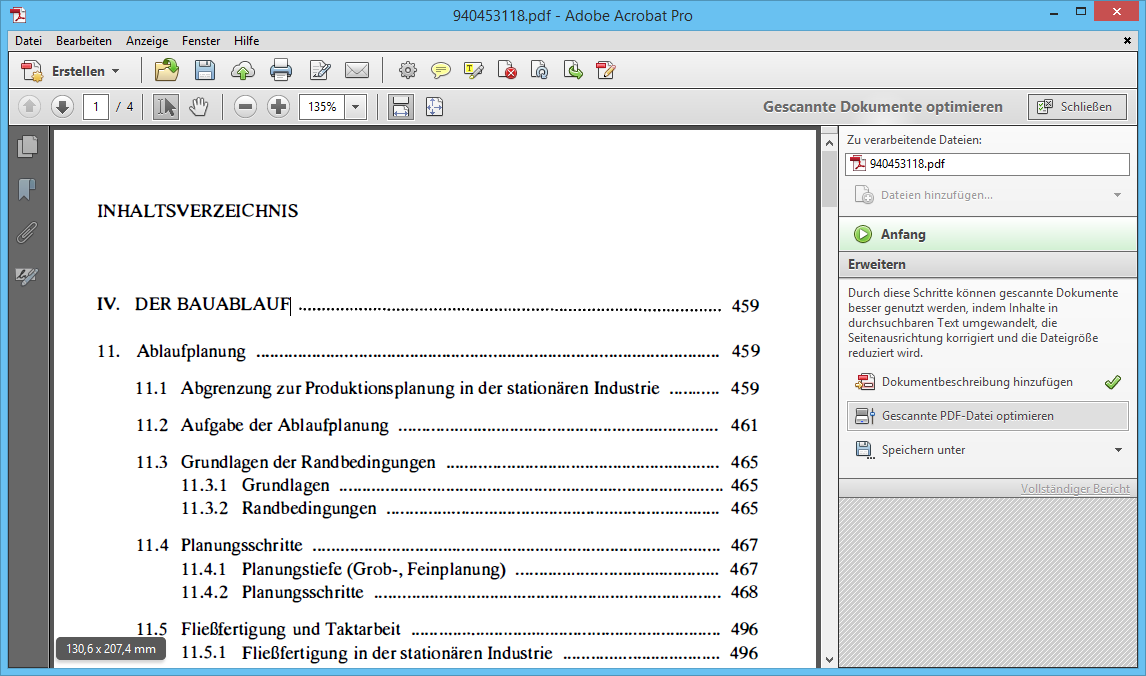Toggle the text selection tool
Image resolution: width=1146 pixels, height=676 pixels.
click(x=166, y=106)
